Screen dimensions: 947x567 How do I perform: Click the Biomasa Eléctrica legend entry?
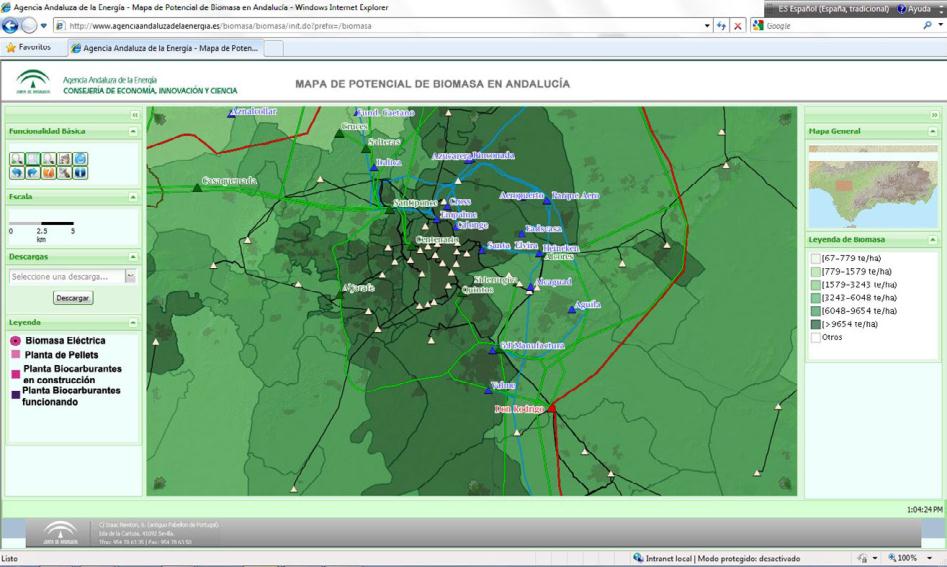click(58, 341)
